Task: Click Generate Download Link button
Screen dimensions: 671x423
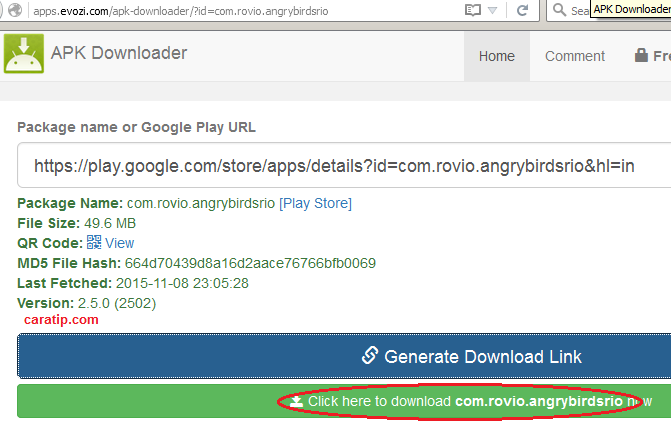Action: [x=344, y=356]
